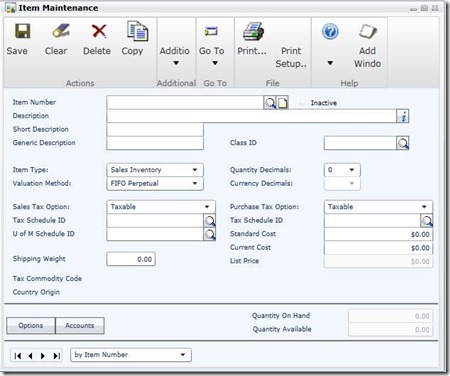Click the Generic Description input field

pyautogui.click(x=155, y=143)
